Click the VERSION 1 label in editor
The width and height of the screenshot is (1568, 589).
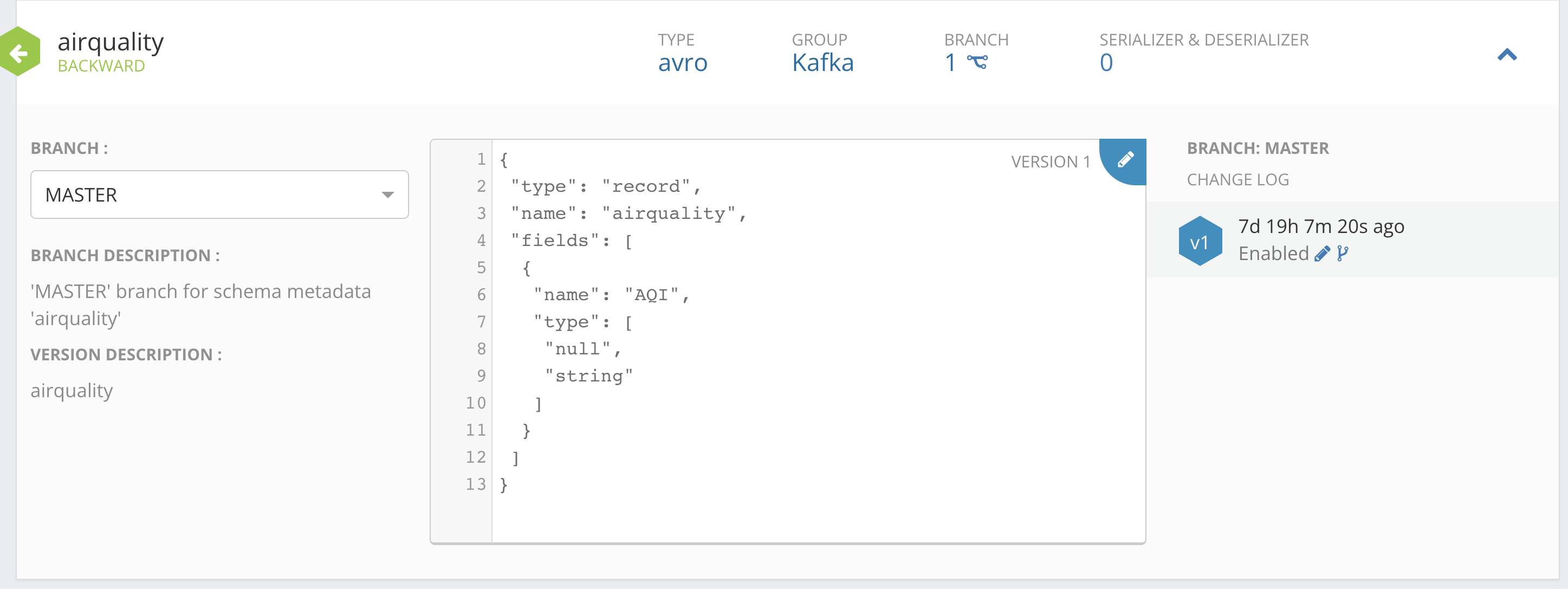click(x=1050, y=162)
